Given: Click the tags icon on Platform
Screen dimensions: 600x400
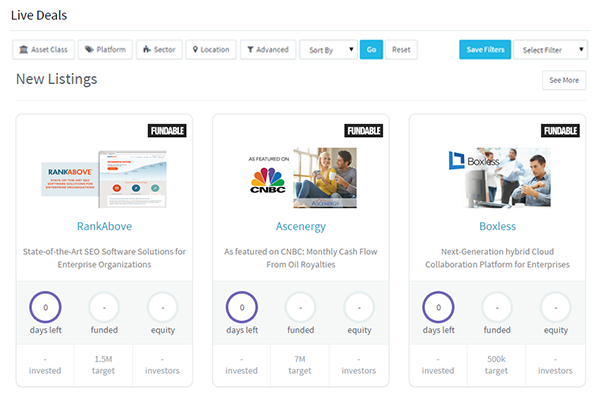Looking at the screenshot, I should [89, 49].
